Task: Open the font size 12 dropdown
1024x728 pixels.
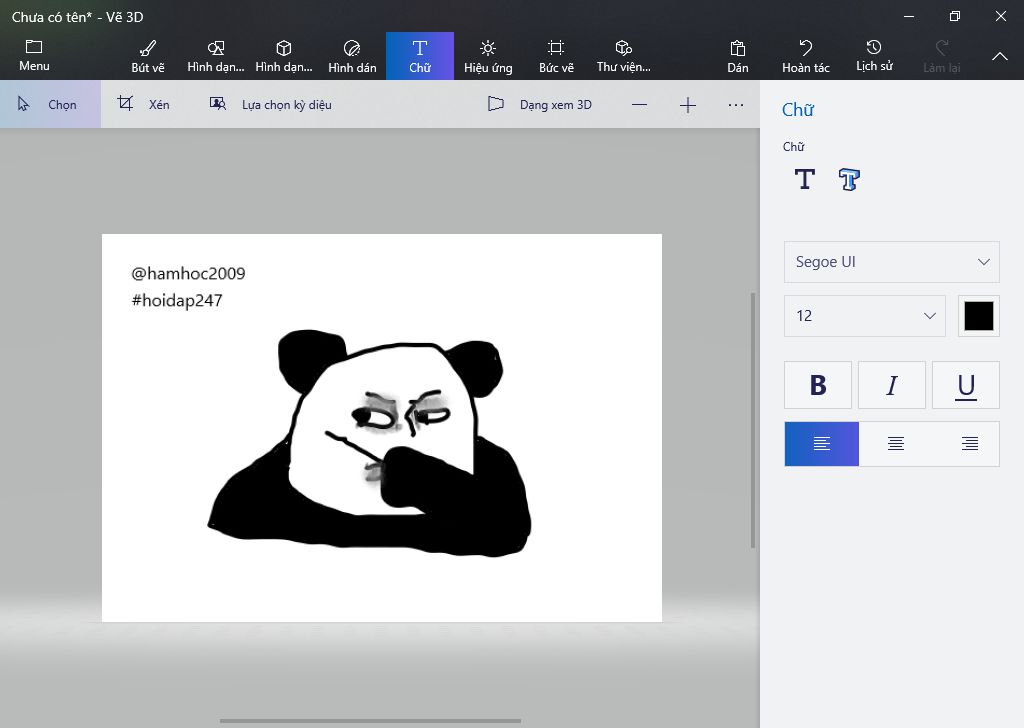Action: click(865, 316)
